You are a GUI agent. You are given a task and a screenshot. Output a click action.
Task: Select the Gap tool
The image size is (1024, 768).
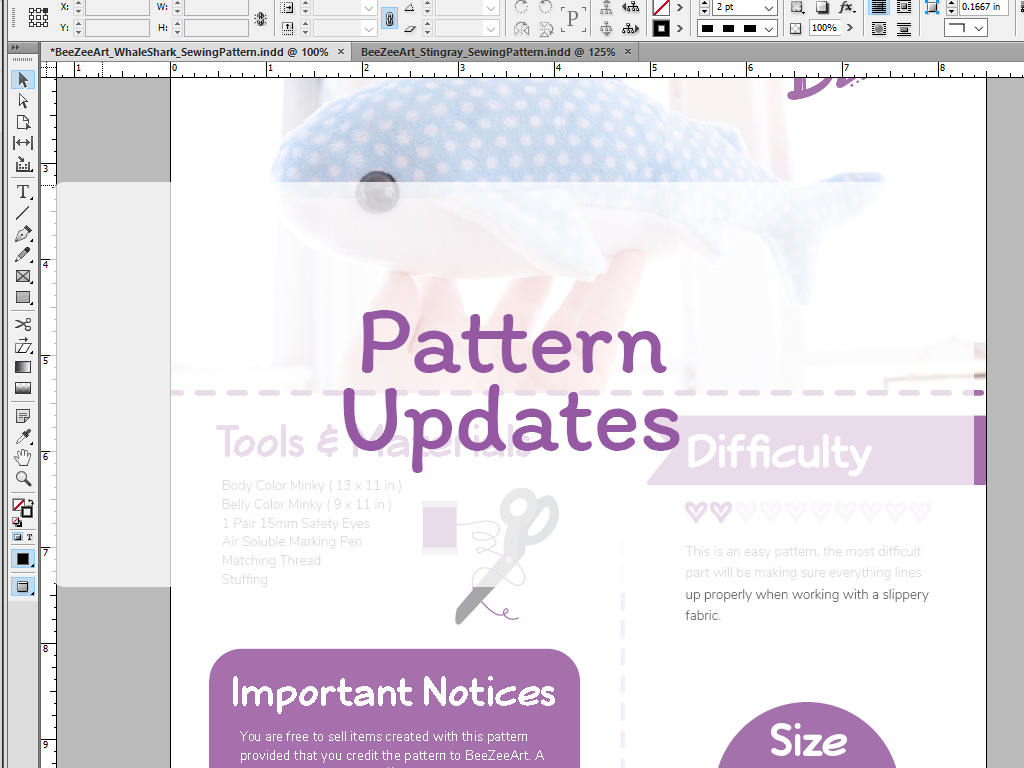pyautogui.click(x=23, y=143)
